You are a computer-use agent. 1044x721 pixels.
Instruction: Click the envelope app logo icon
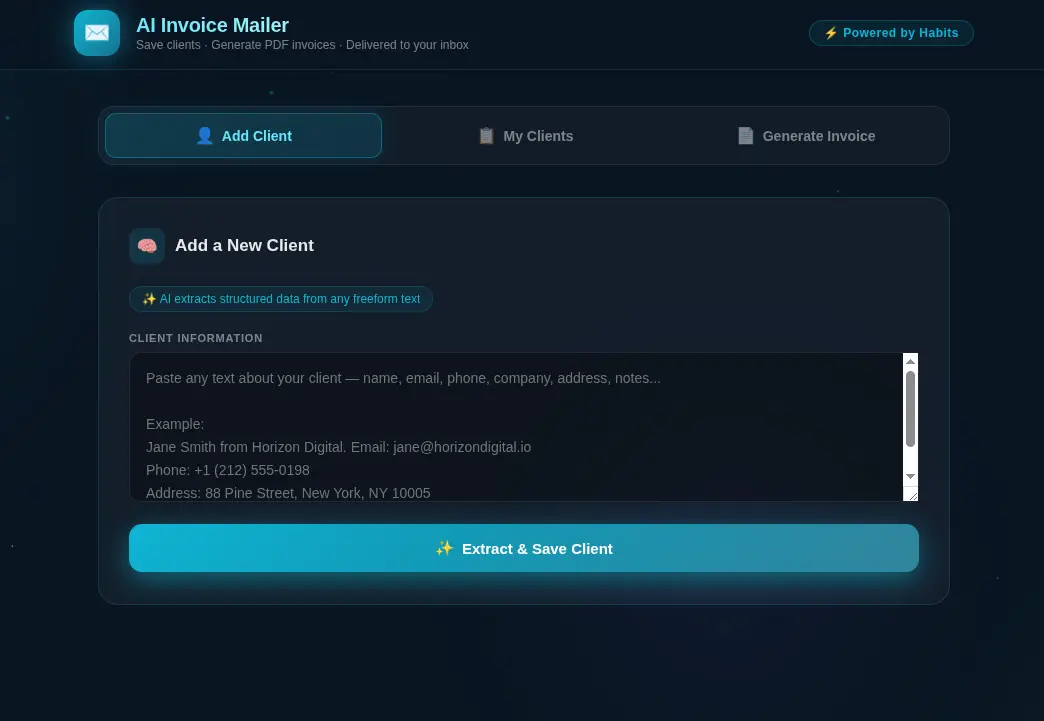click(x=97, y=33)
